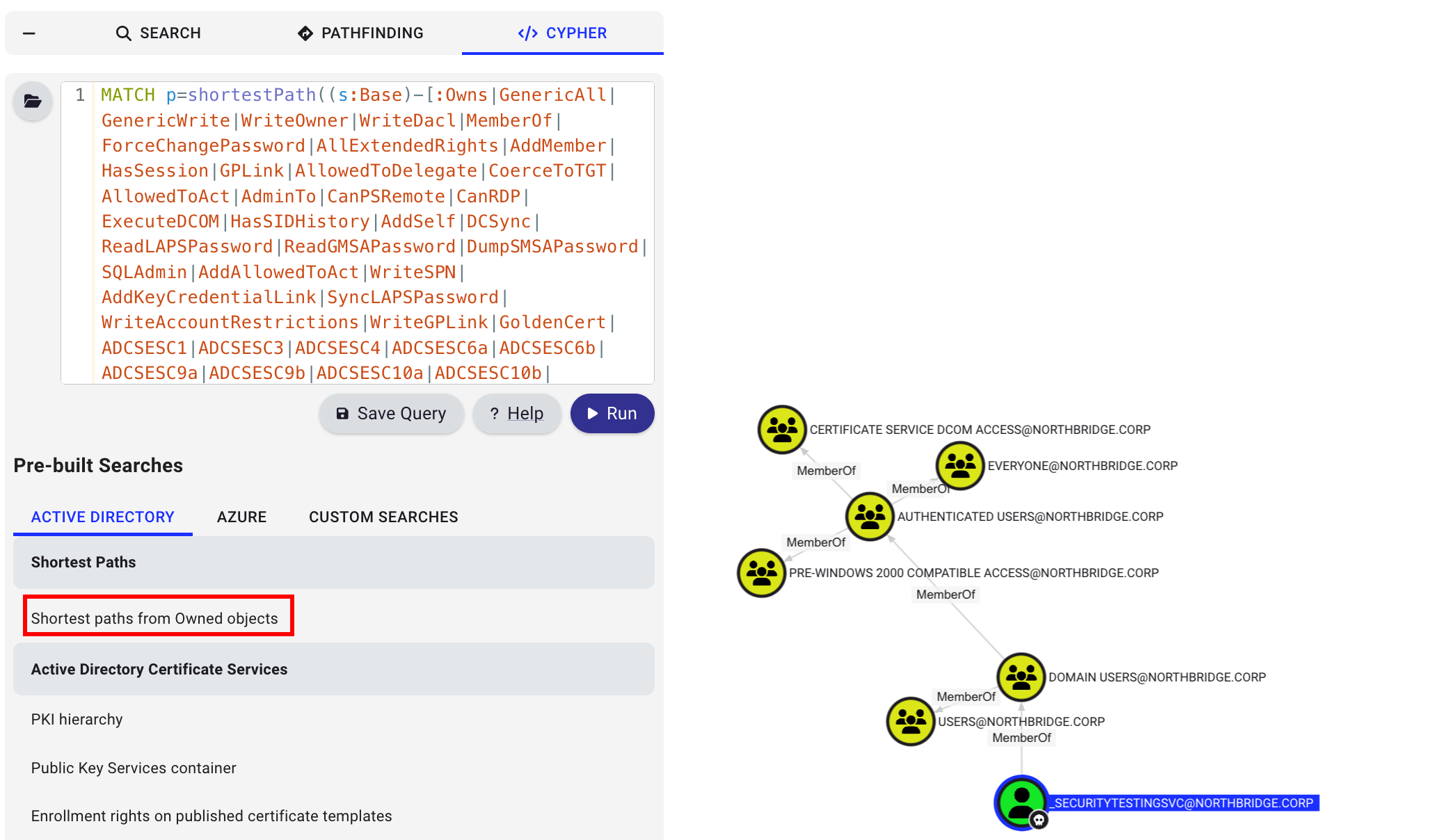Switch to the Search tab

158,33
